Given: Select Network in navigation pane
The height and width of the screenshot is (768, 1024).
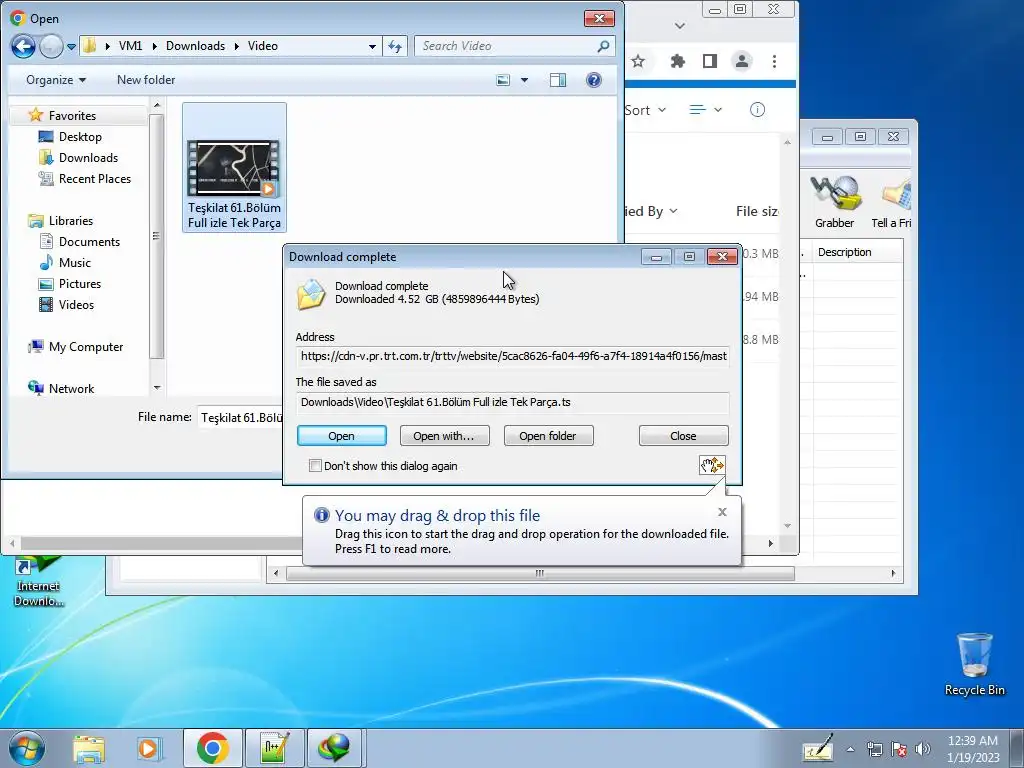Looking at the screenshot, I should point(71,389).
